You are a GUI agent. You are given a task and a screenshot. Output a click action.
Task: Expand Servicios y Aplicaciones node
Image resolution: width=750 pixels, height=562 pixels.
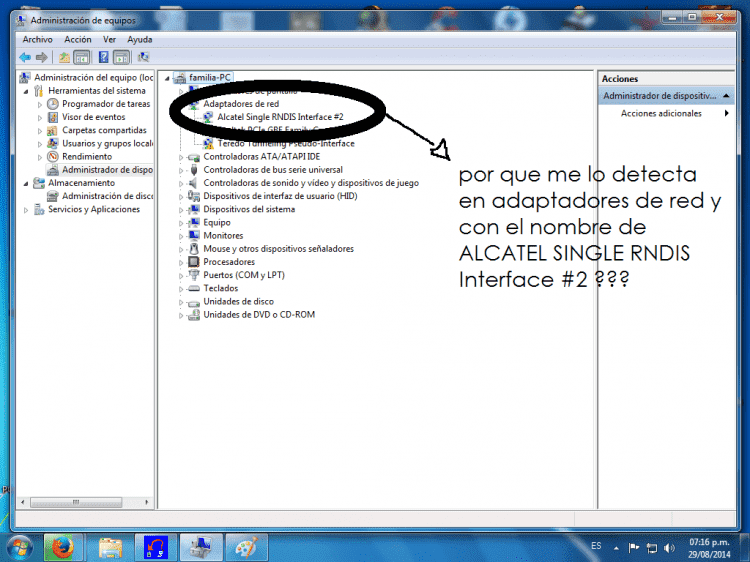click(x=26, y=209)
